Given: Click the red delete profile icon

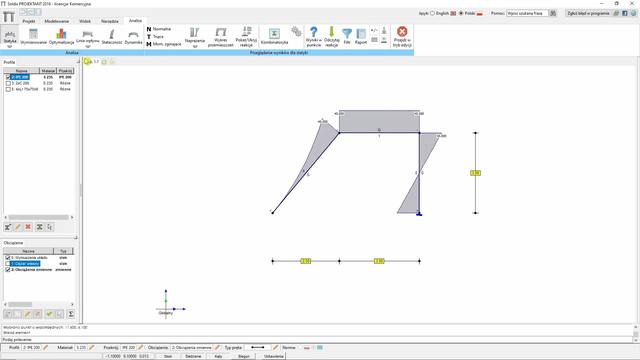Looking at the screenshot, I should tap(28, 227).
